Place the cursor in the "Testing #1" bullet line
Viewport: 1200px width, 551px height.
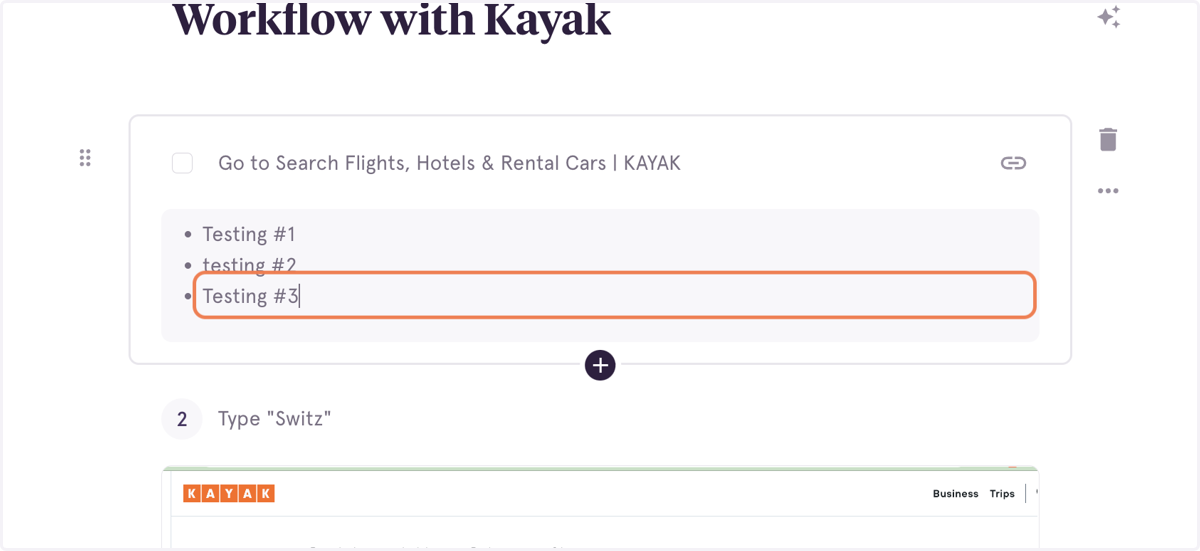coord(249,234)
